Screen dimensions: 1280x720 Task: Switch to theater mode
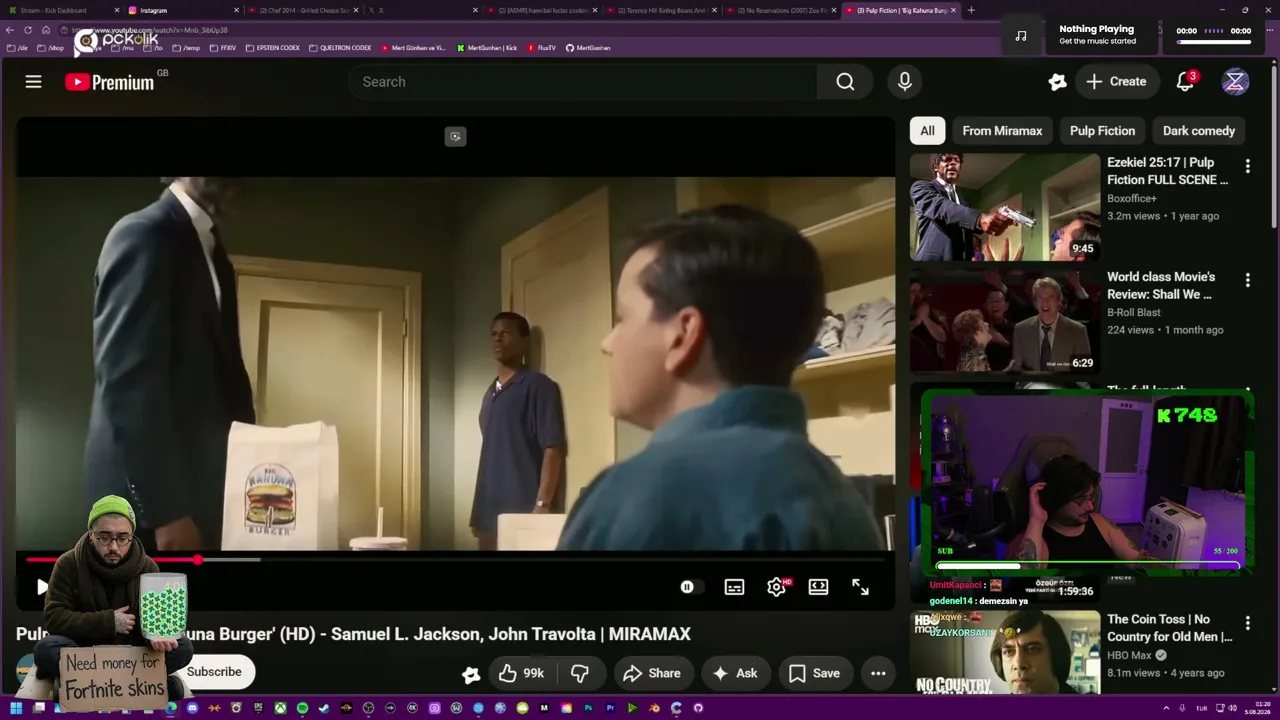pyautogui.click(x=818, y=587)
